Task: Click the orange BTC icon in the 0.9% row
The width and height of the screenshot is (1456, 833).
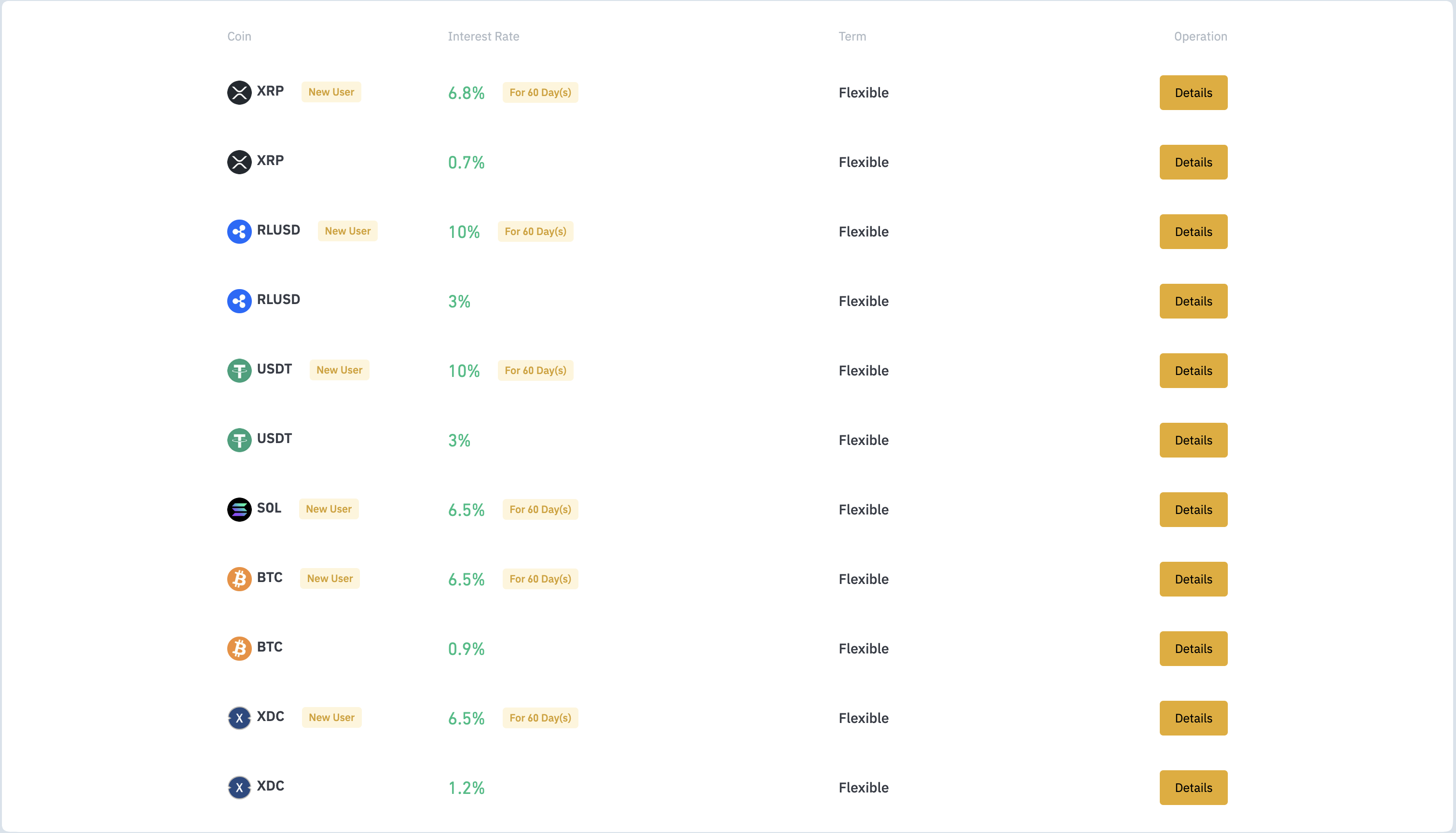Action: tap(239, 648)
